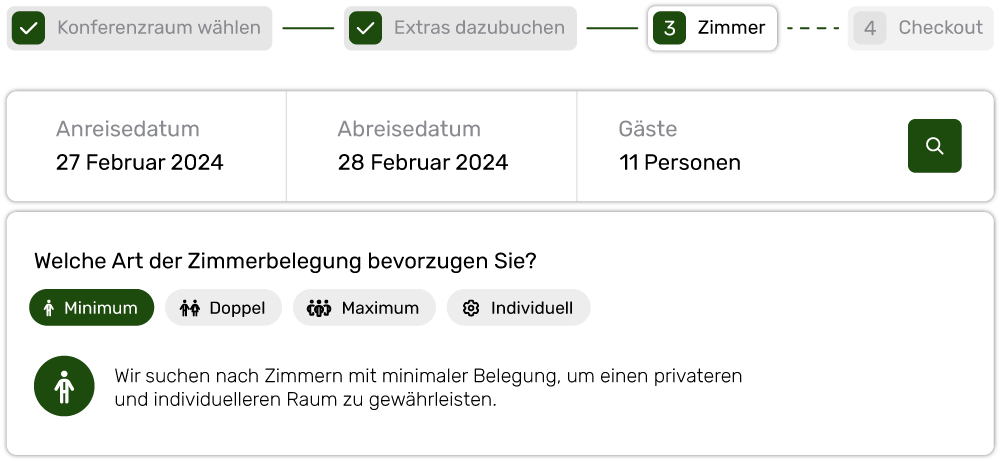Click the single person icon in Minimum
Viewport: 1000px width, 461px height.
49,309
